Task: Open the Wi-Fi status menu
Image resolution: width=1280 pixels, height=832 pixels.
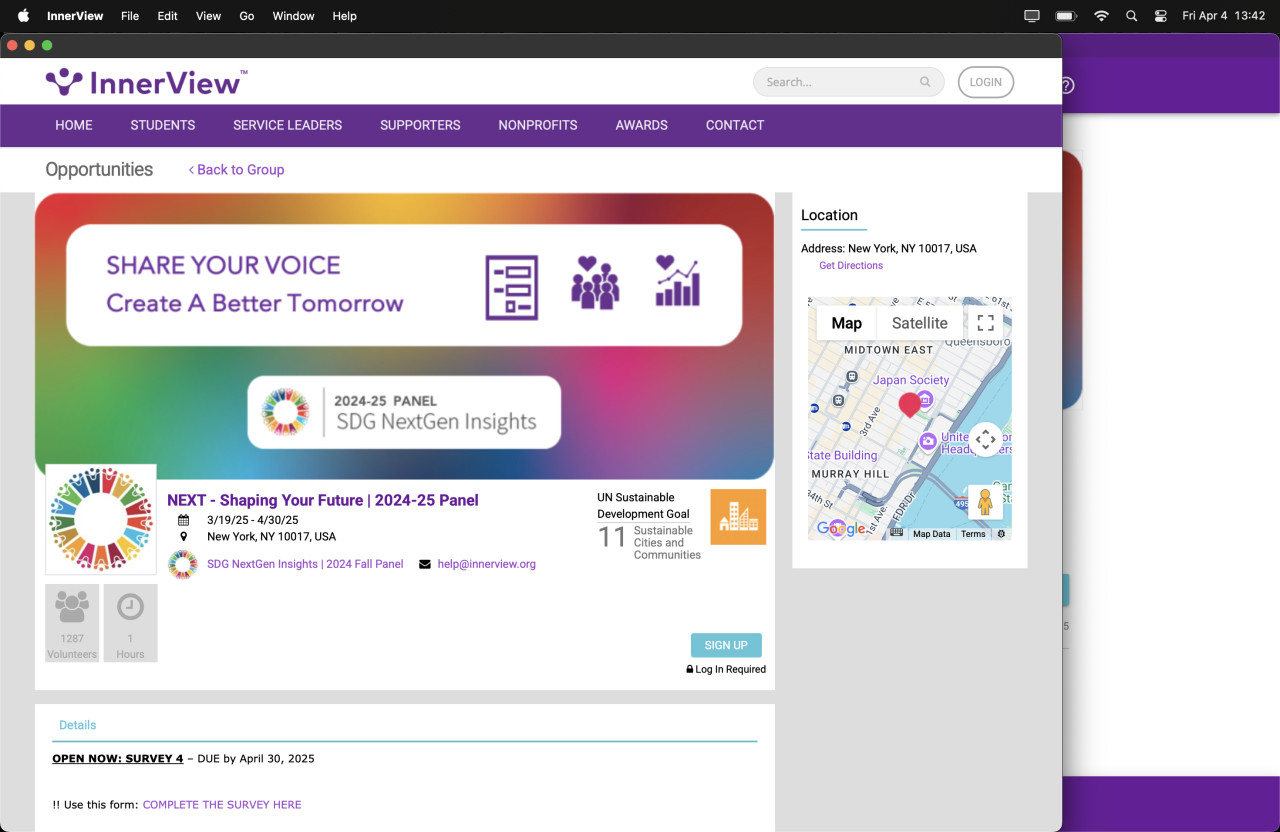Action: pyautogui.click(x=1101, y=16)
